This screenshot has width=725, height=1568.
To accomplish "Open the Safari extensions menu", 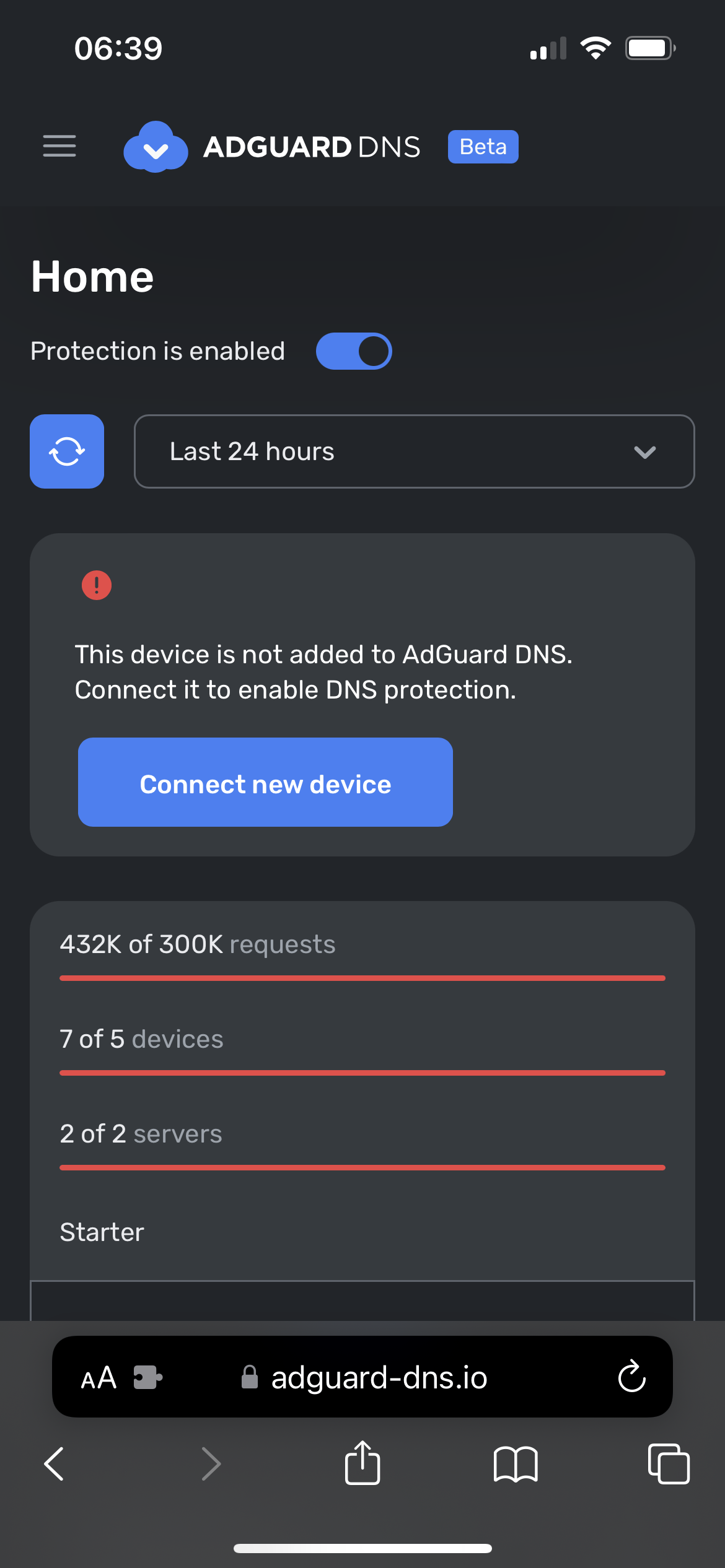I will pos(149,1377).
